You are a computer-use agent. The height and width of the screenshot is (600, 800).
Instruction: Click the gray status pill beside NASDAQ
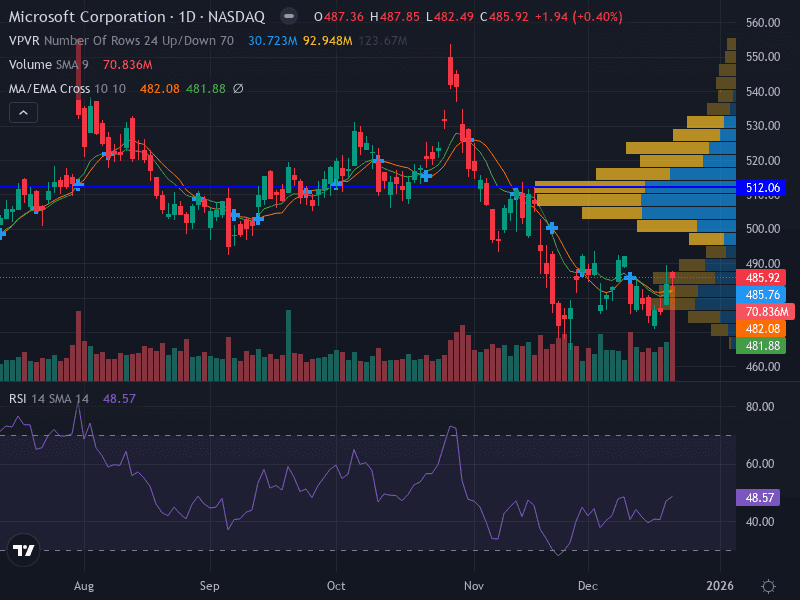point(289,16)
